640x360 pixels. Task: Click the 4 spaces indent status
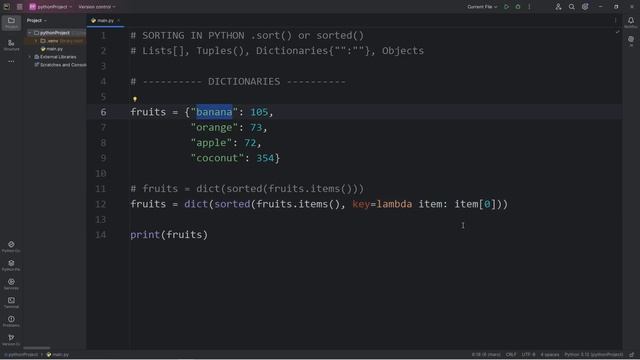pyautogui.click(x=550, y=354)
